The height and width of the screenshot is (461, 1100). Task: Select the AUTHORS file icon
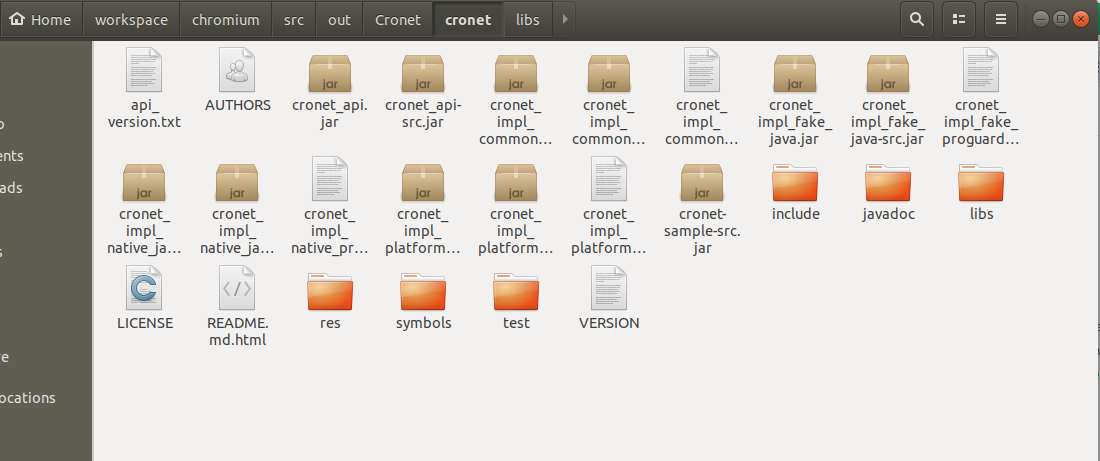click(x=237, y=69)
